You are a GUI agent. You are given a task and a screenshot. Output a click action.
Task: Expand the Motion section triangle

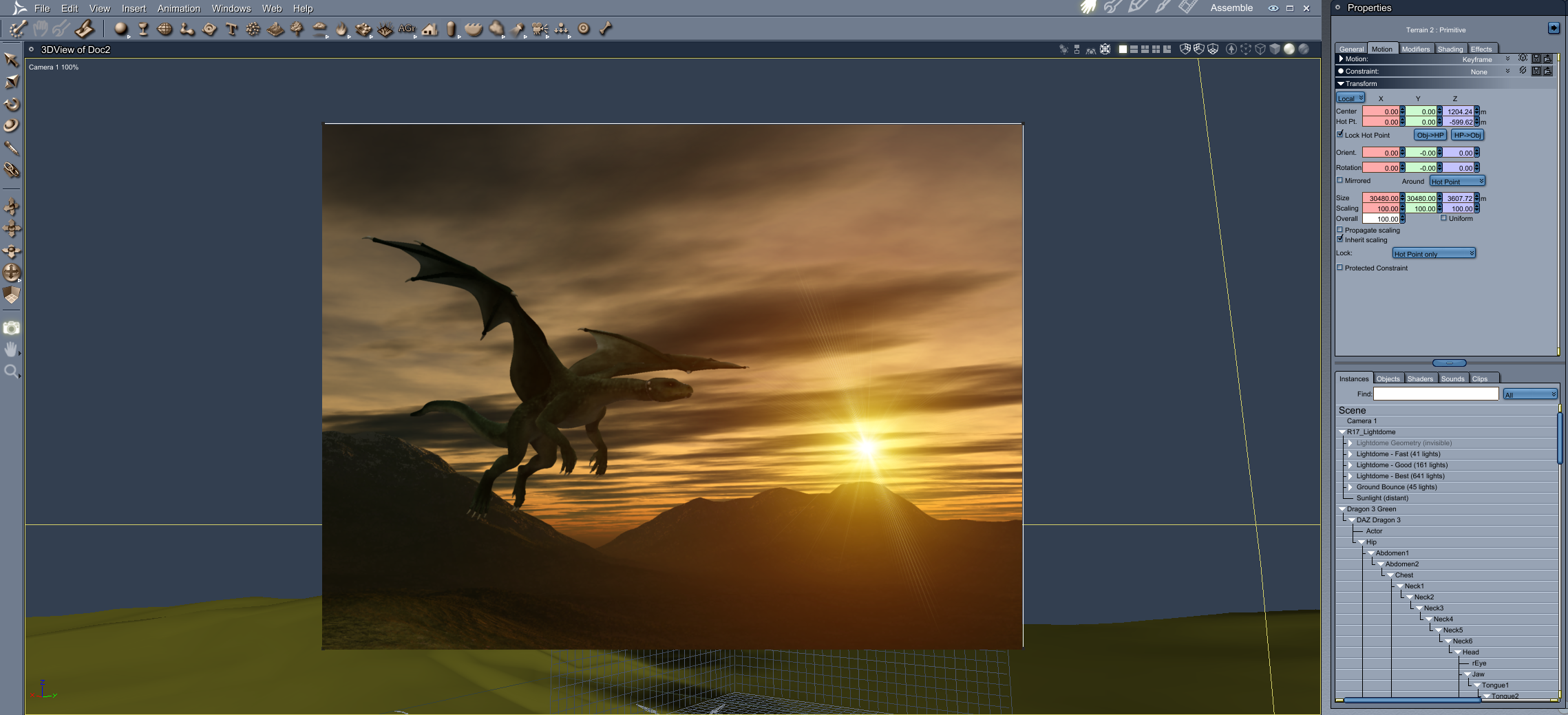1341,59
